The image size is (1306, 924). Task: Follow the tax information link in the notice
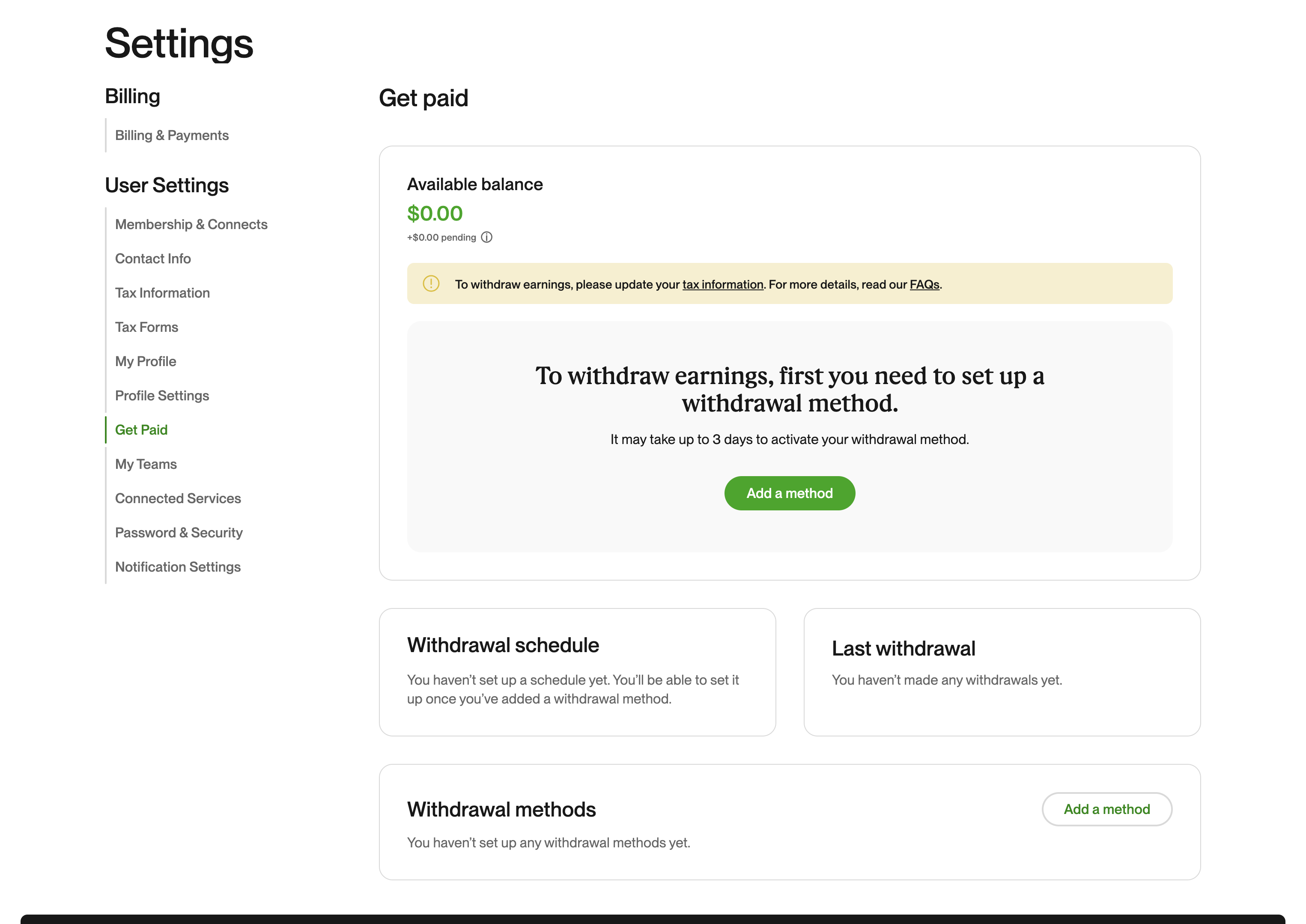(723, 284)
